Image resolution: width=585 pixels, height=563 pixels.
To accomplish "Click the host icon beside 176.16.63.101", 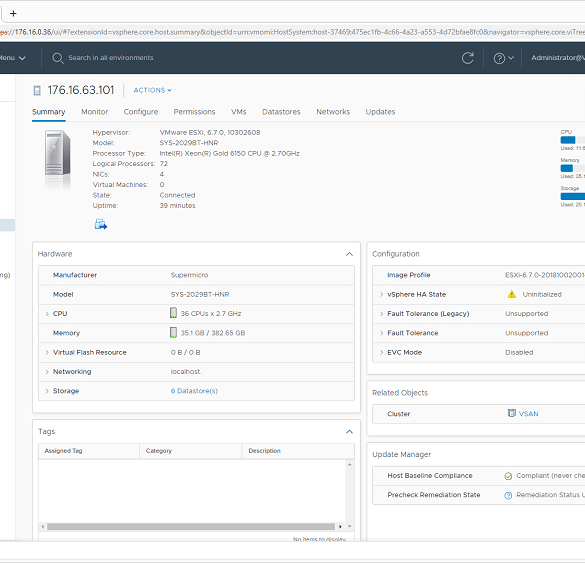I will (37, 90).
